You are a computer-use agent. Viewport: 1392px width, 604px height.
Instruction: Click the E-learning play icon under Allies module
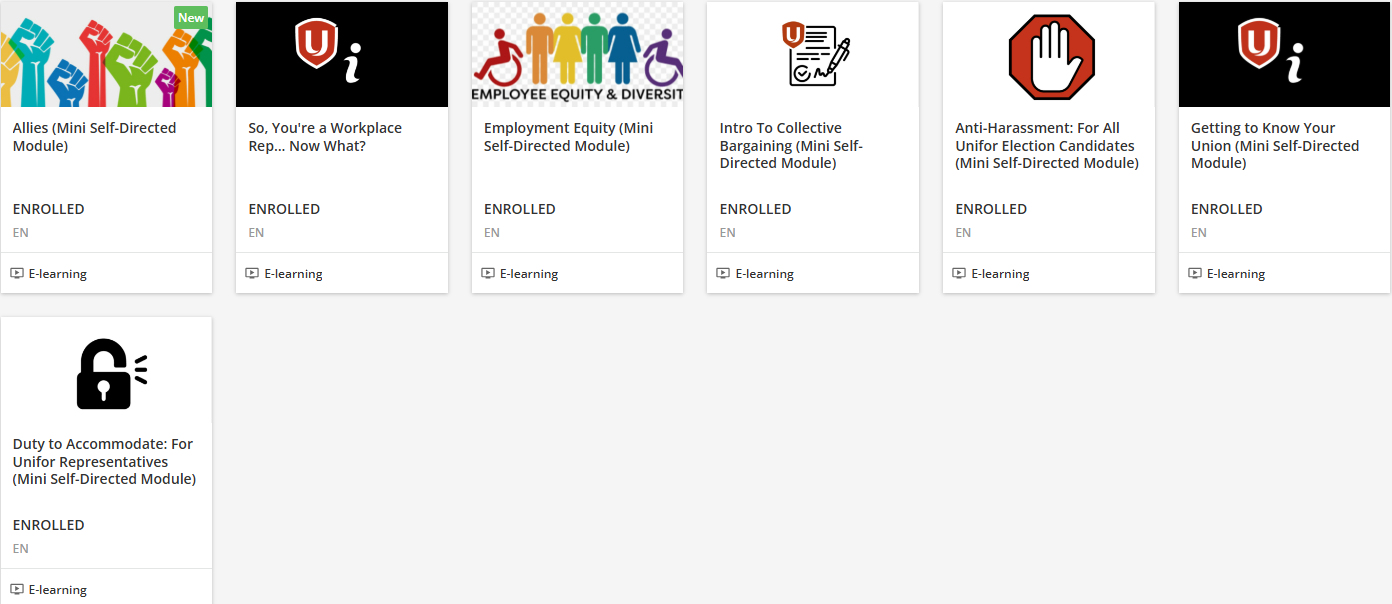(18, 272)
